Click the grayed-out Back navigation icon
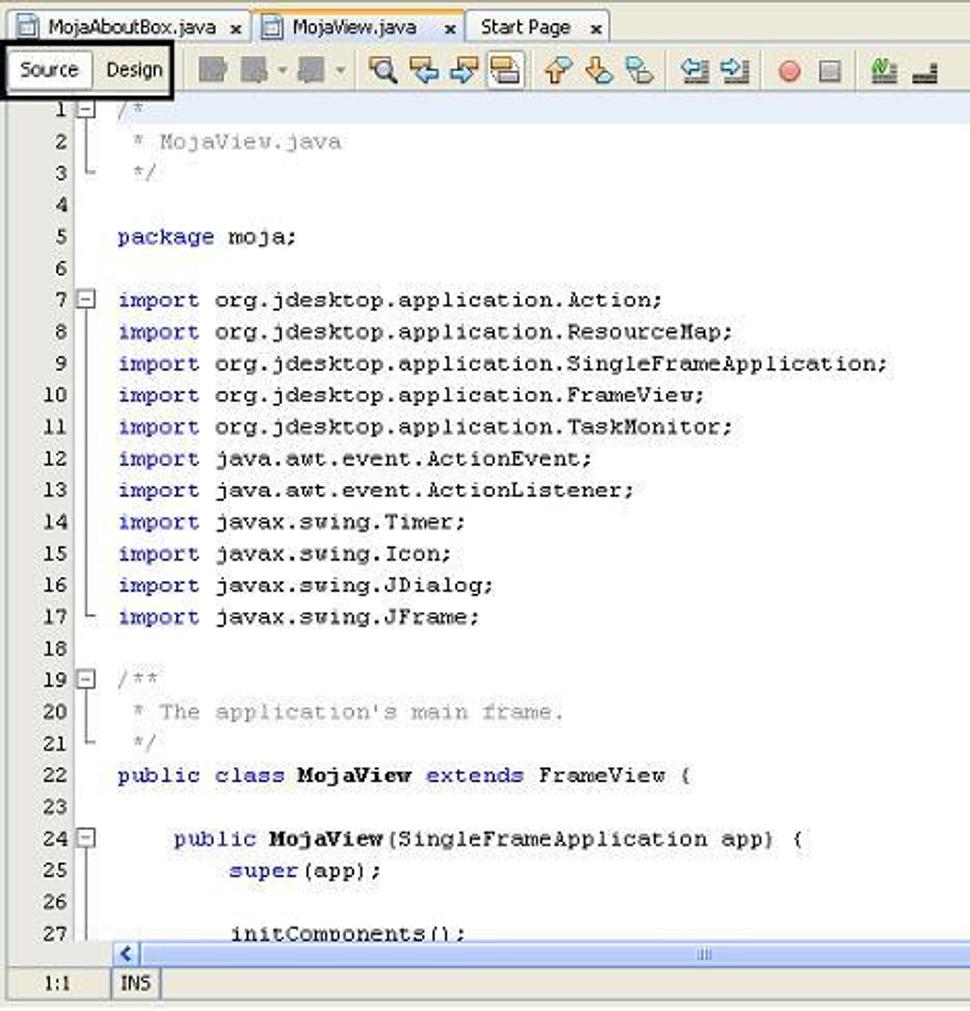 click(254, 70)
